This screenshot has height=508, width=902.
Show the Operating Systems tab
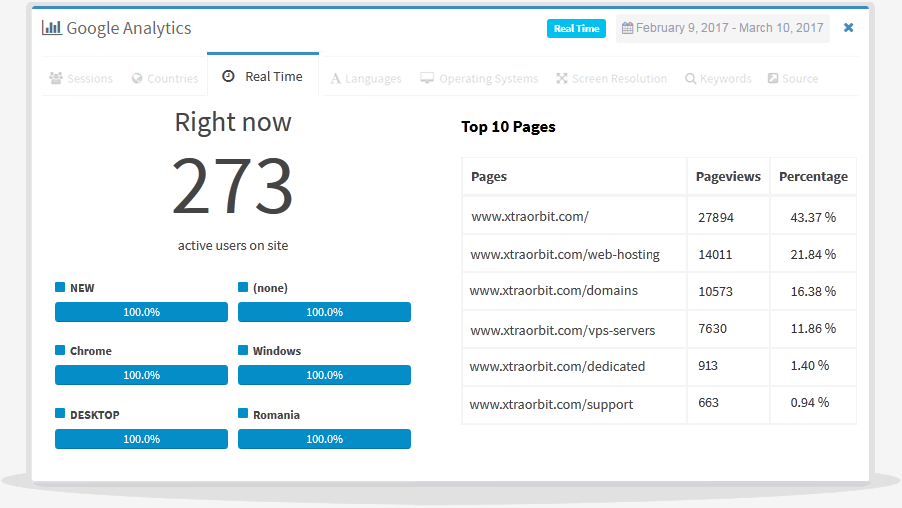tap(479, 78)
